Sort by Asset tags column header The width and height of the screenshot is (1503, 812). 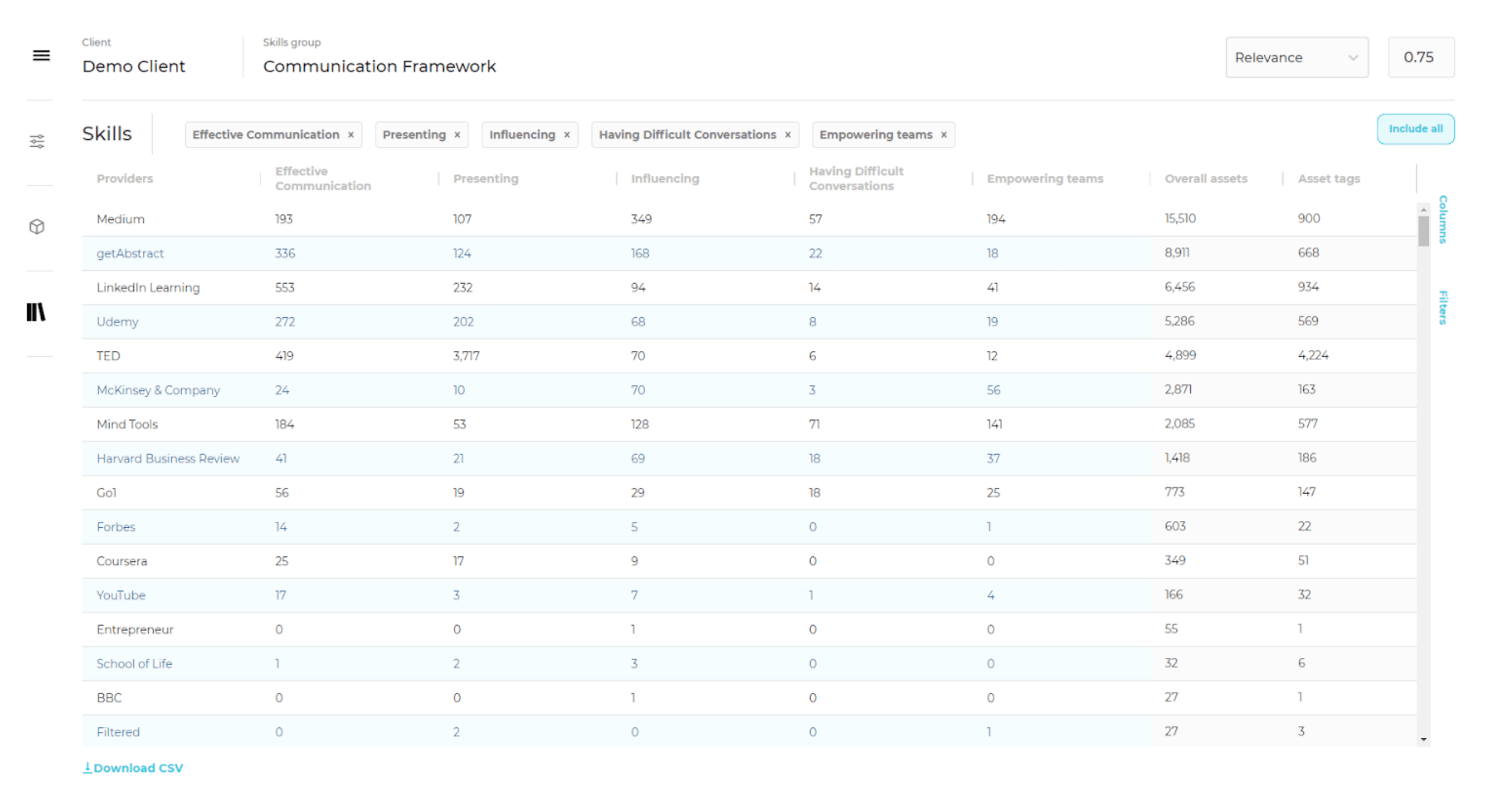tap(1328, 179)
